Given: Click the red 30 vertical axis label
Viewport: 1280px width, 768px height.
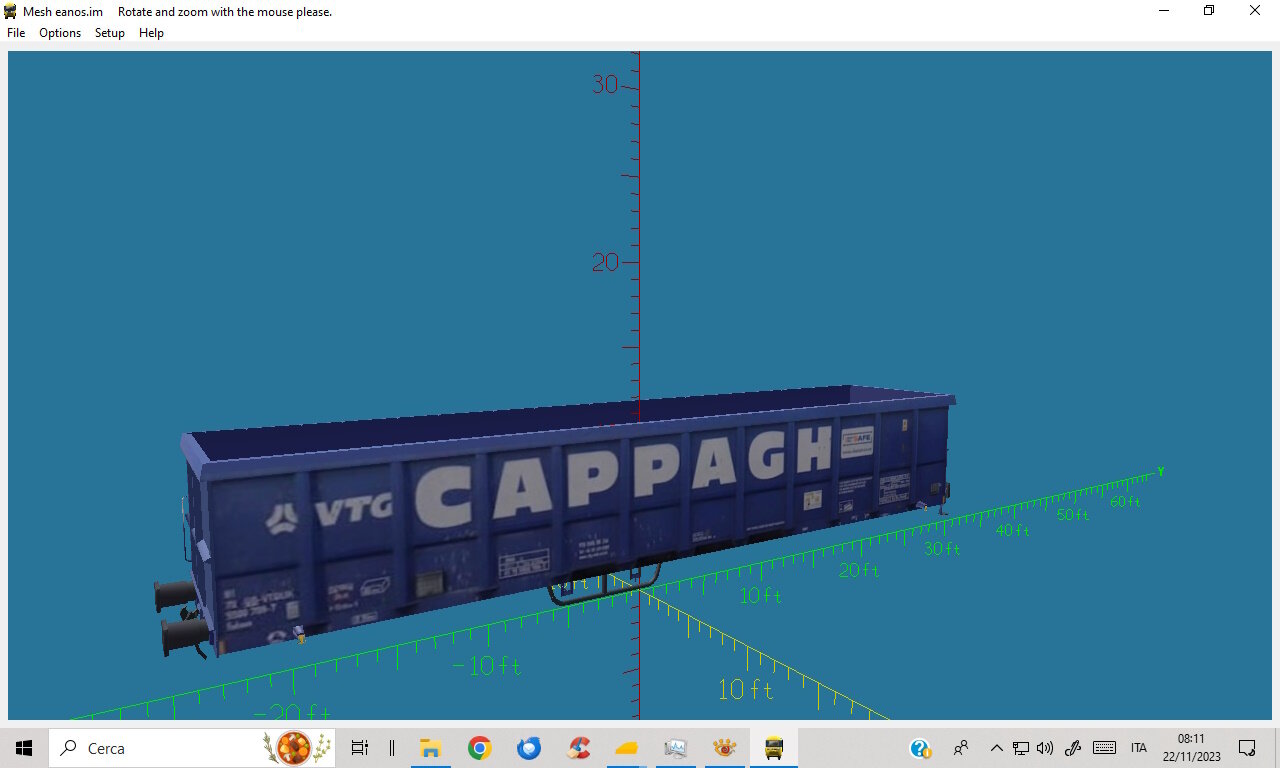Looking at the screenshot, I should click(605, 85).
